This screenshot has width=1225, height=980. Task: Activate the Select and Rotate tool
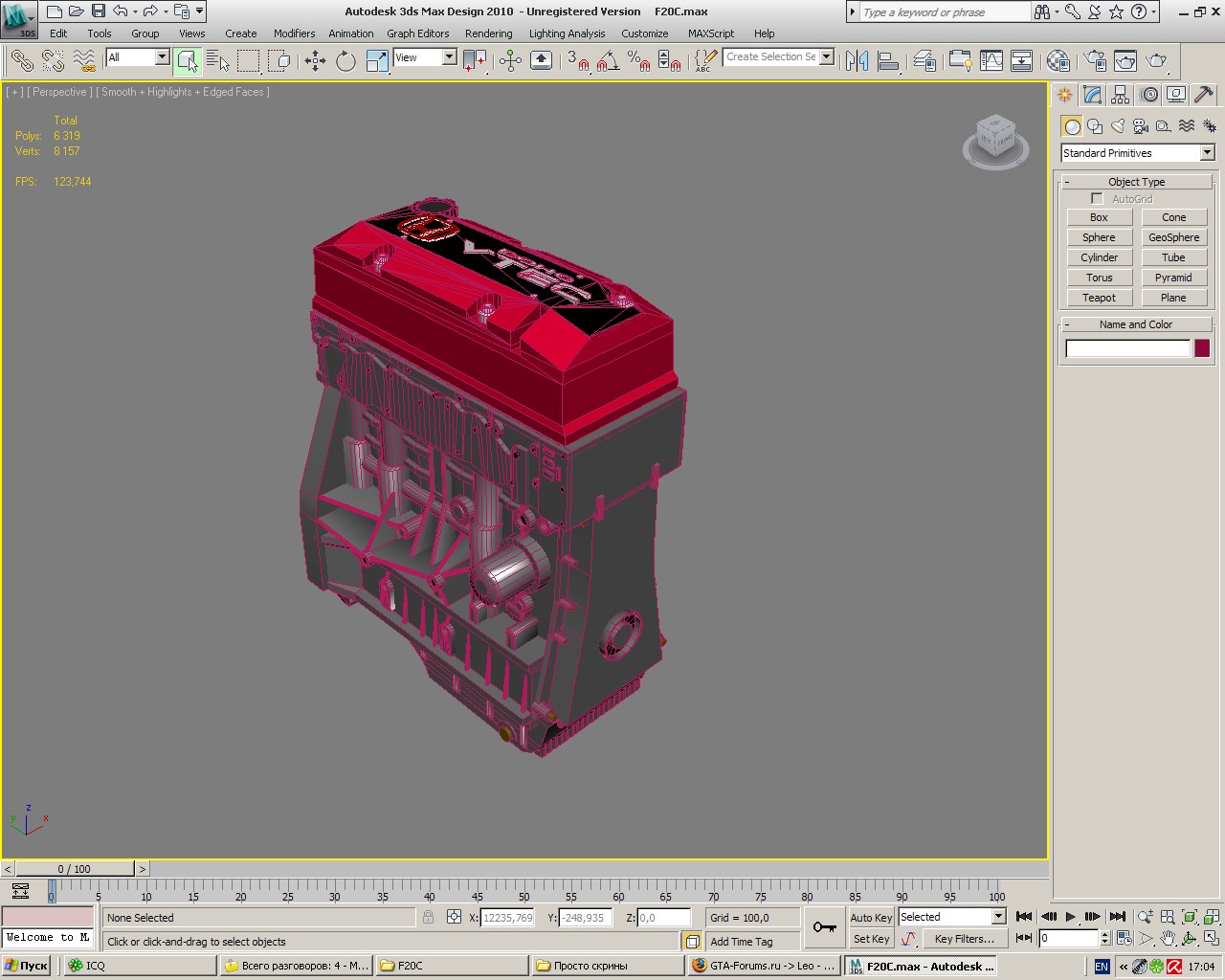coord(345,61)
